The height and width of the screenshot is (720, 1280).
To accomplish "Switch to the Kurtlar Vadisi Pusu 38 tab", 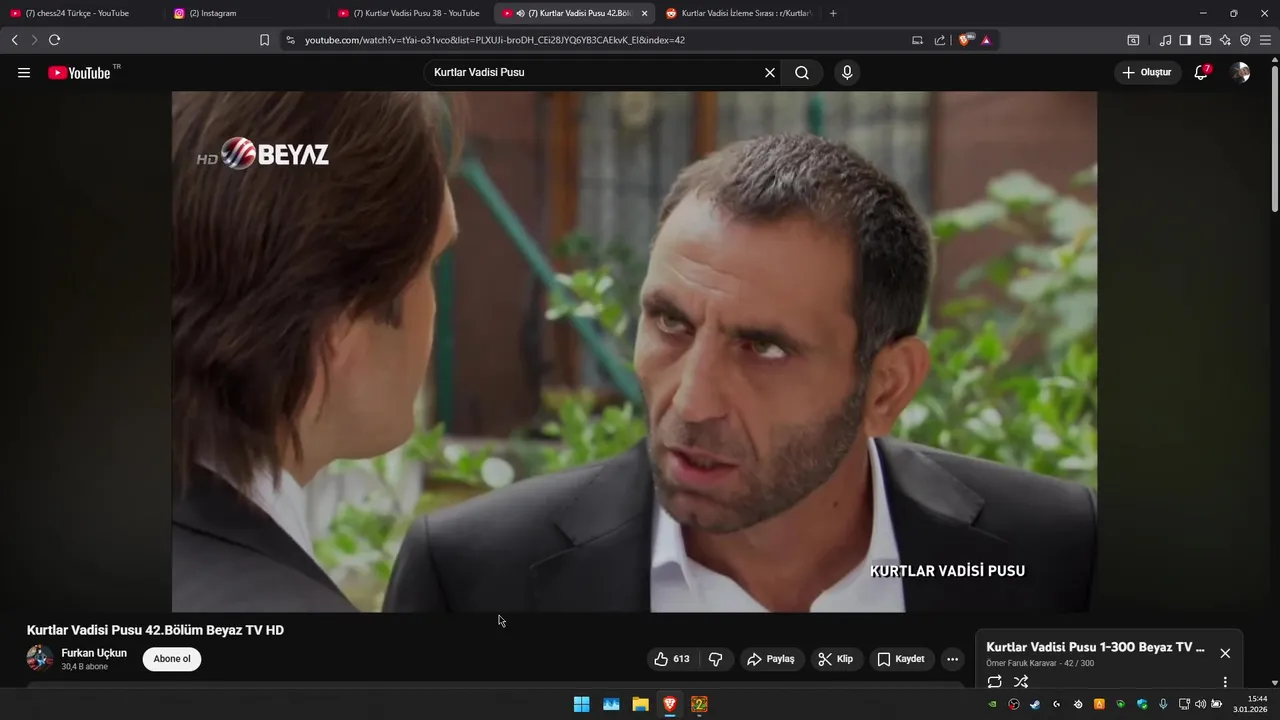I will click(x=409, y=13).
